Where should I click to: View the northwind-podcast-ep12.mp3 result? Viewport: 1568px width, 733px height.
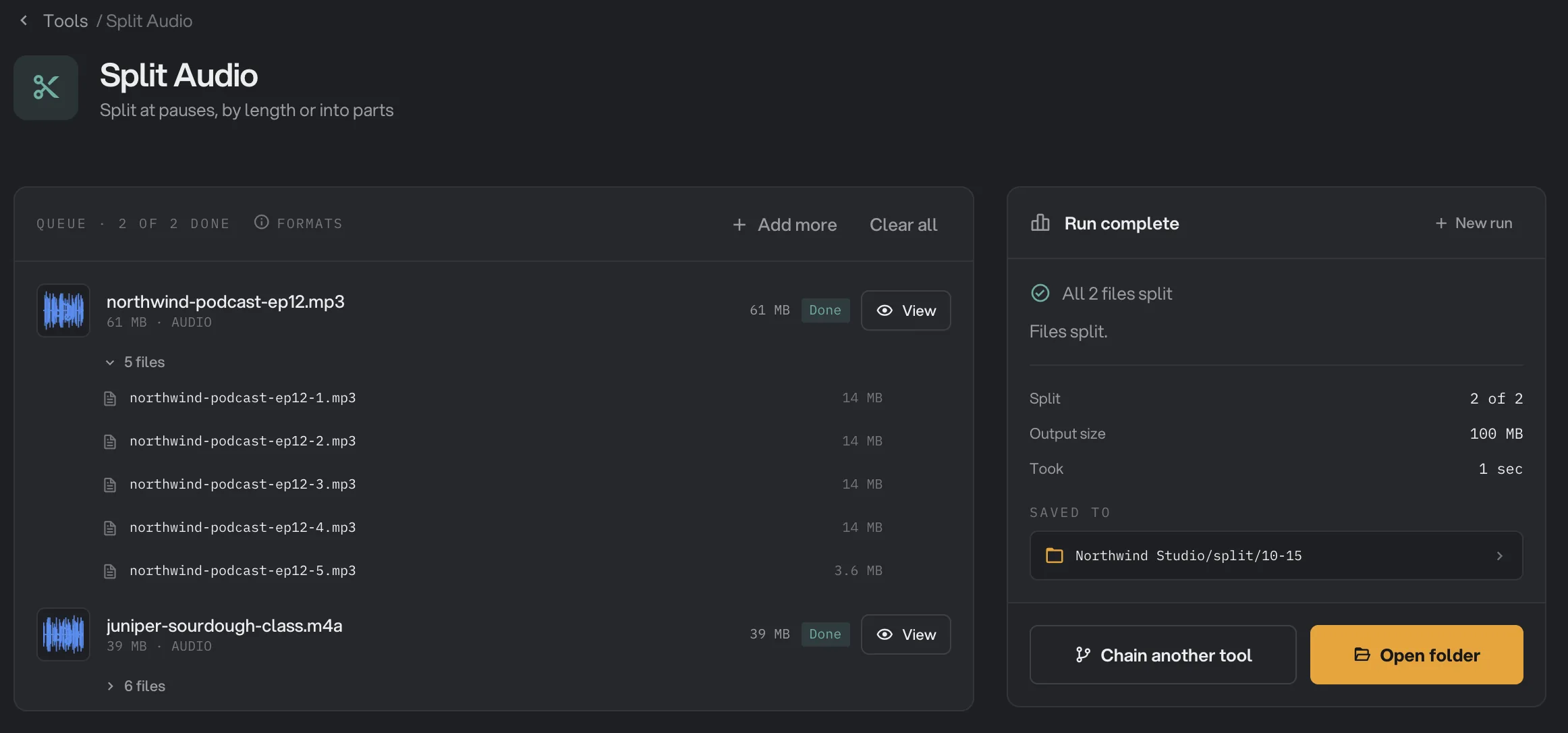(x=905, y=310)
